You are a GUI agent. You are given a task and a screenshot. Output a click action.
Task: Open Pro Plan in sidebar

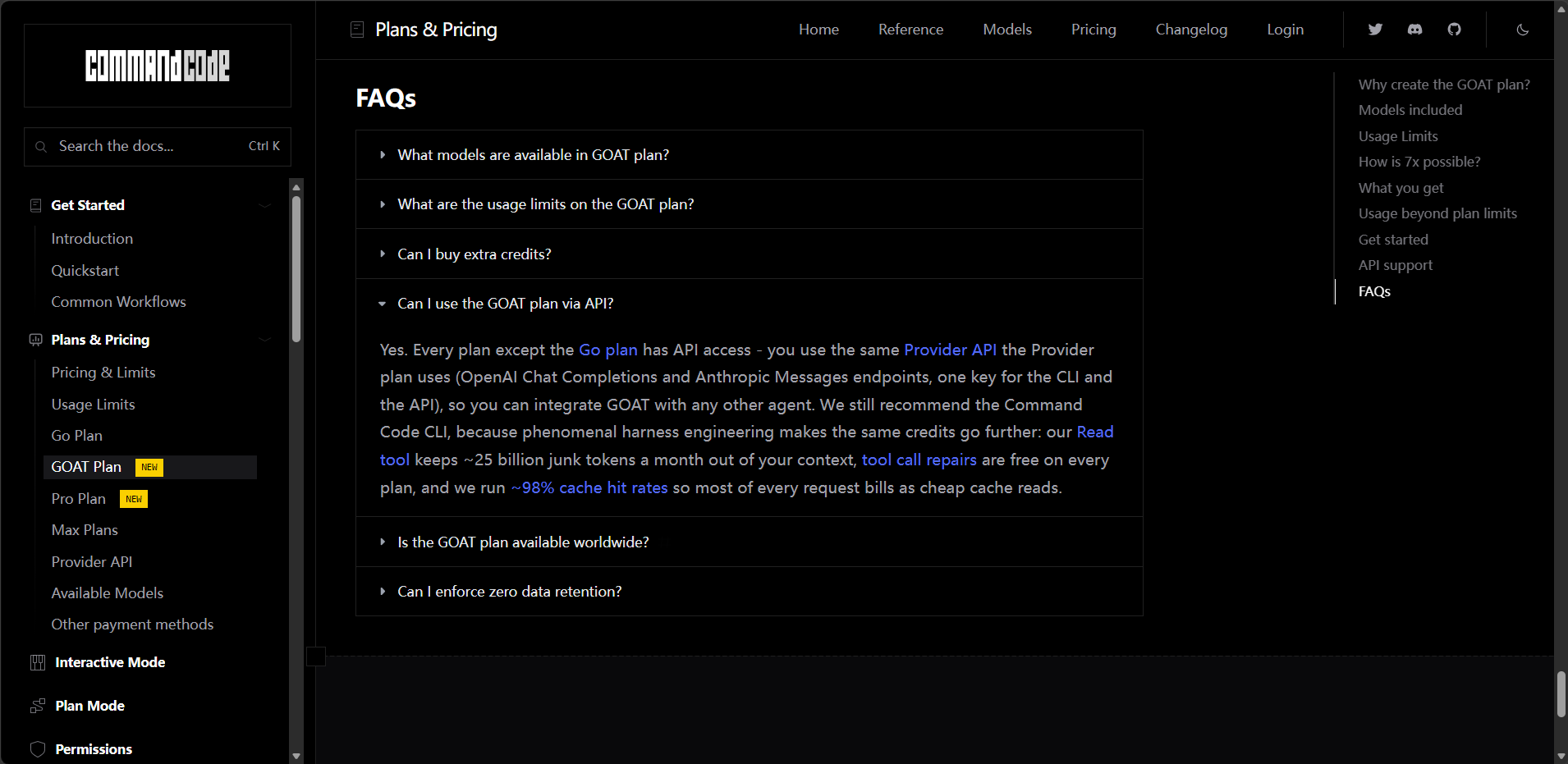[78, 499]
